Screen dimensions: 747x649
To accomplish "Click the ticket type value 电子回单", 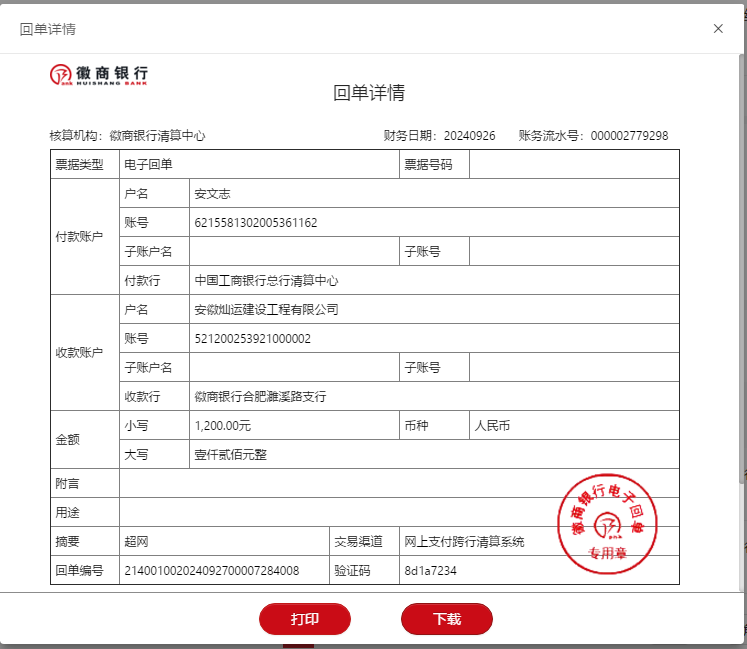I will (x=148, y=165).
